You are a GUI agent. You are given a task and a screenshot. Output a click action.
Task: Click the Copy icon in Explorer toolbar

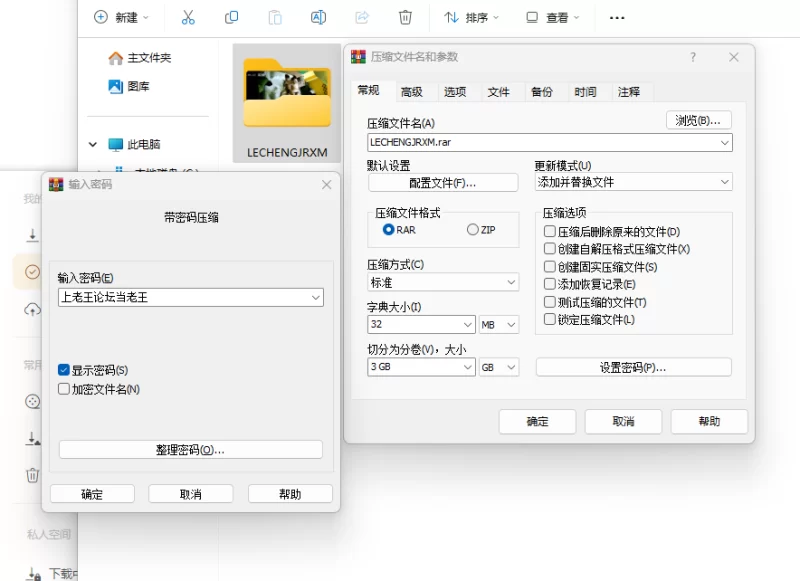pos(232,17)
